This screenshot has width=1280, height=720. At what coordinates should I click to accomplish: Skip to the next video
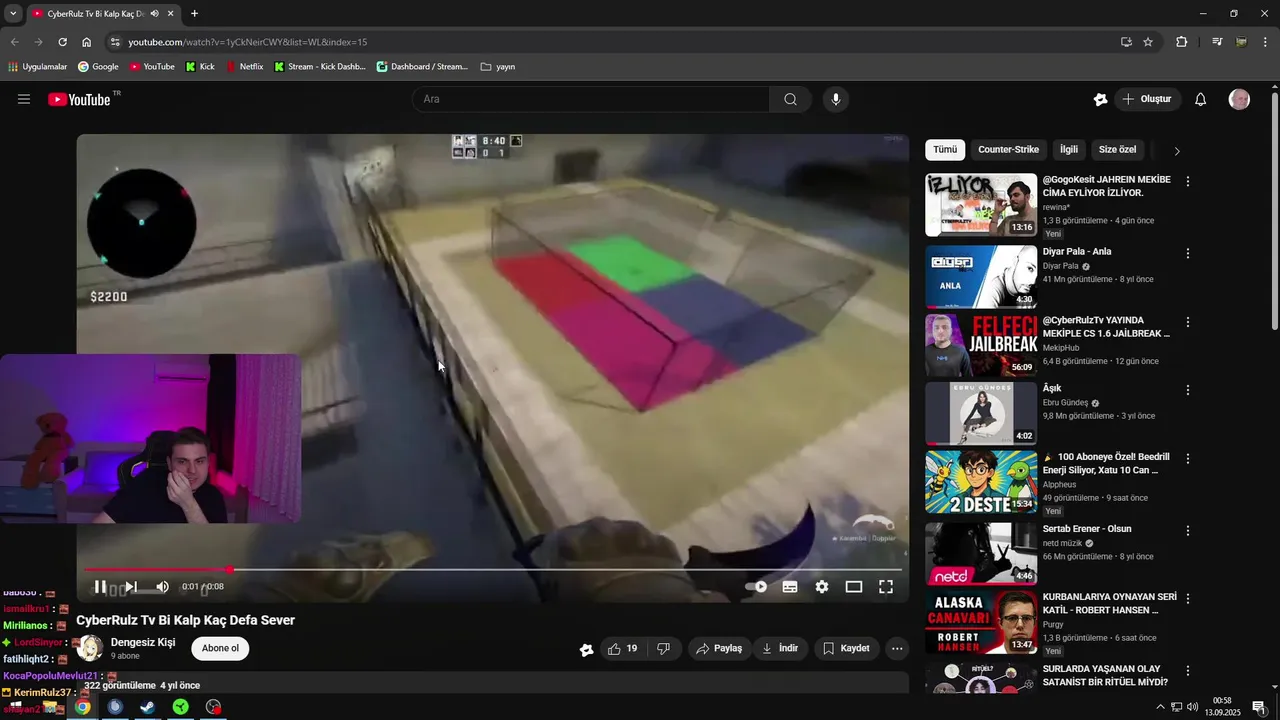130,587
